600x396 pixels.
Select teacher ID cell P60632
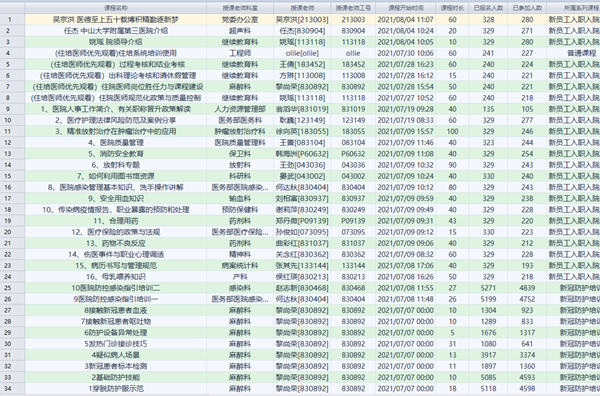click(353, 154)
